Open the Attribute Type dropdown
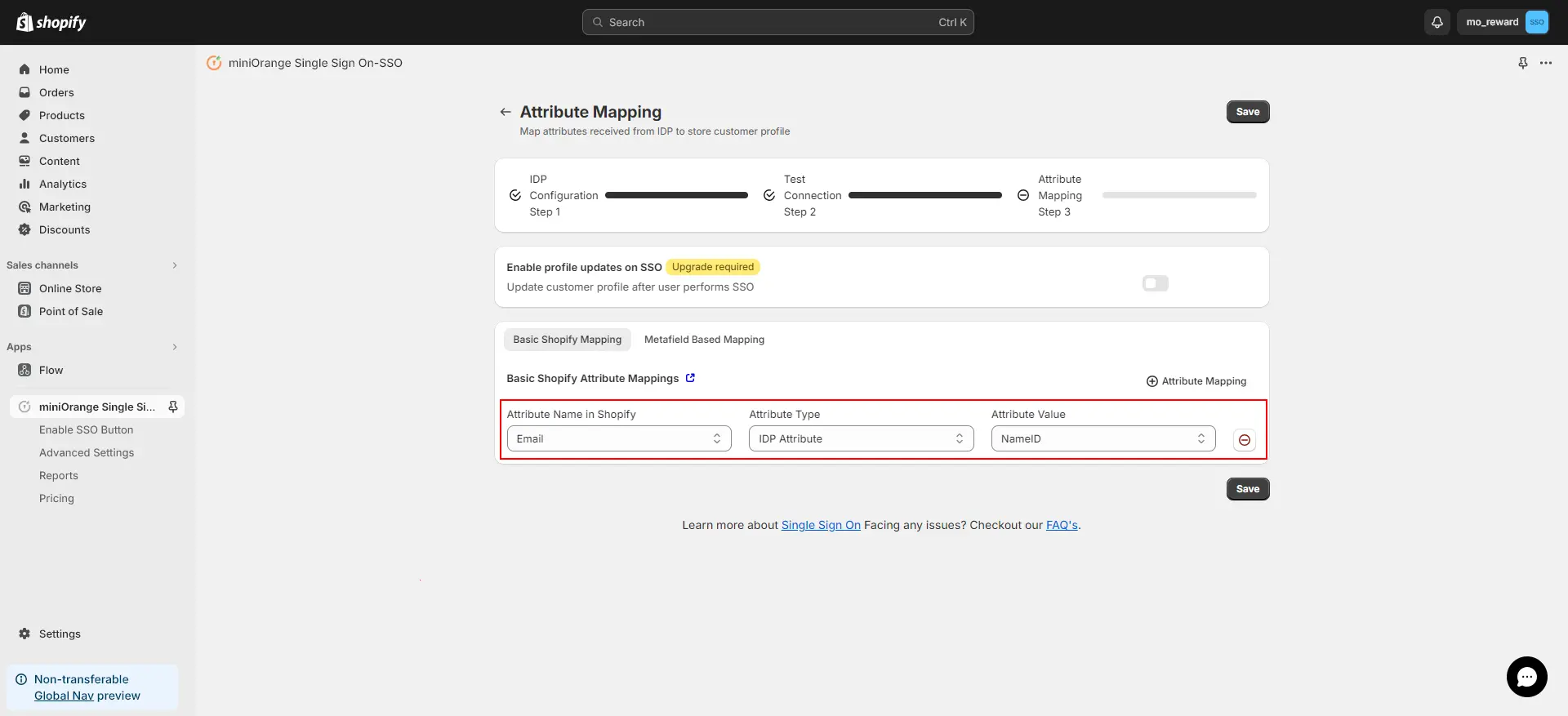Image resolution: width=1568 pixels, height=716 pixels. pyautogui.click(x=862, y=438)
